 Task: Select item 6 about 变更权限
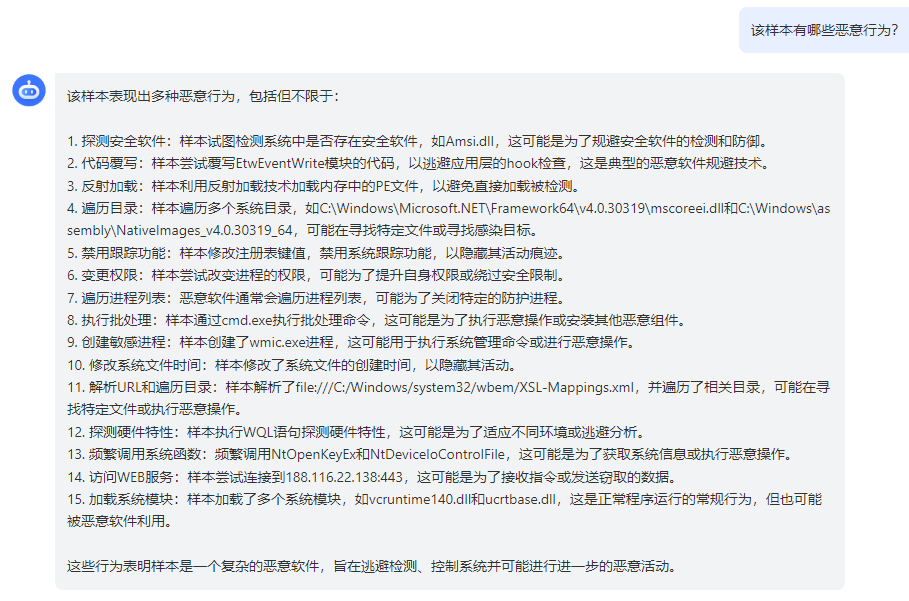click(x=317, y=276)
